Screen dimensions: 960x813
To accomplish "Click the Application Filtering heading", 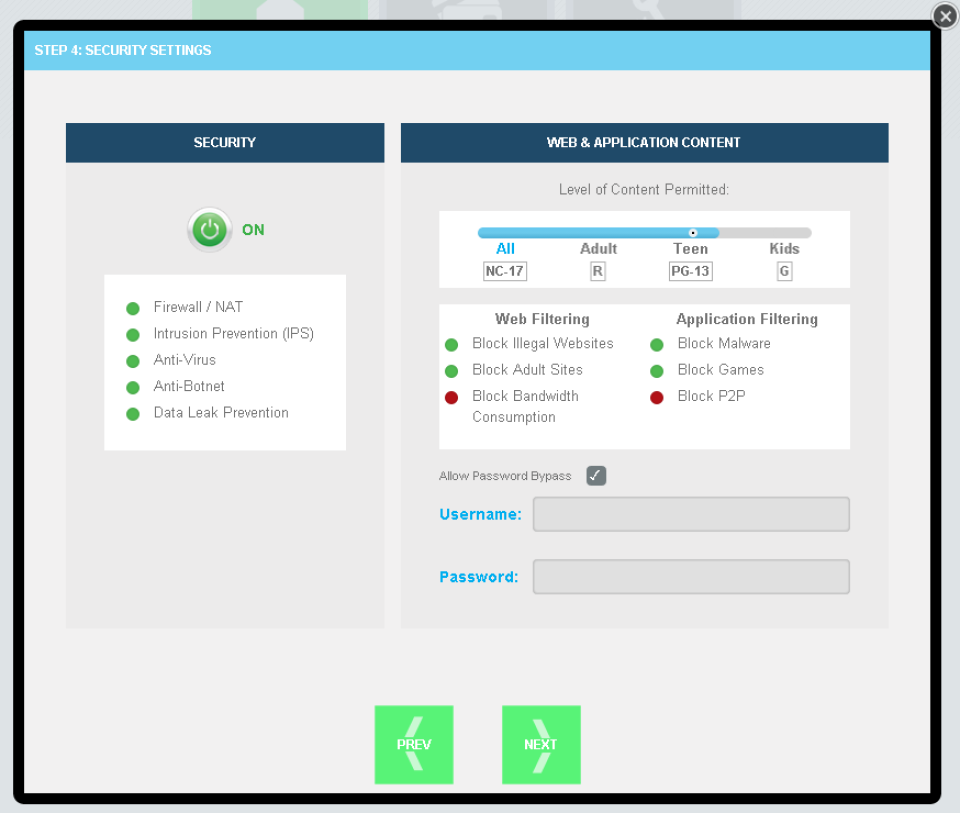I will click(x=746, y=319).
